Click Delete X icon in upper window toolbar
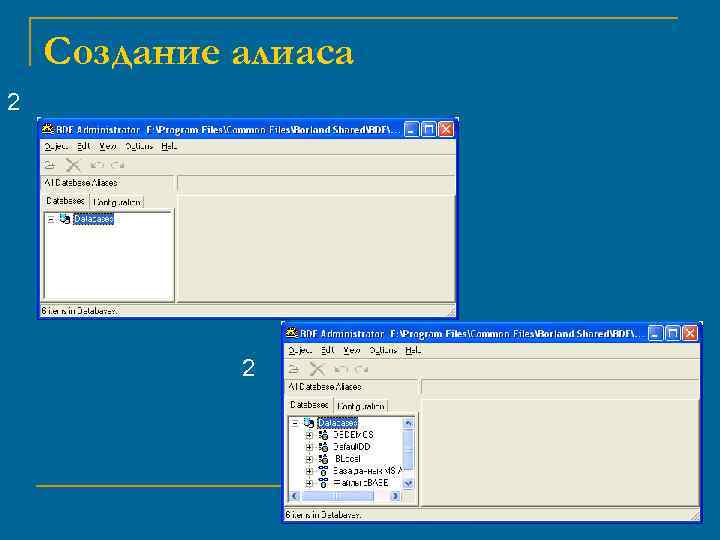720x540 pixels. [73, 165]
